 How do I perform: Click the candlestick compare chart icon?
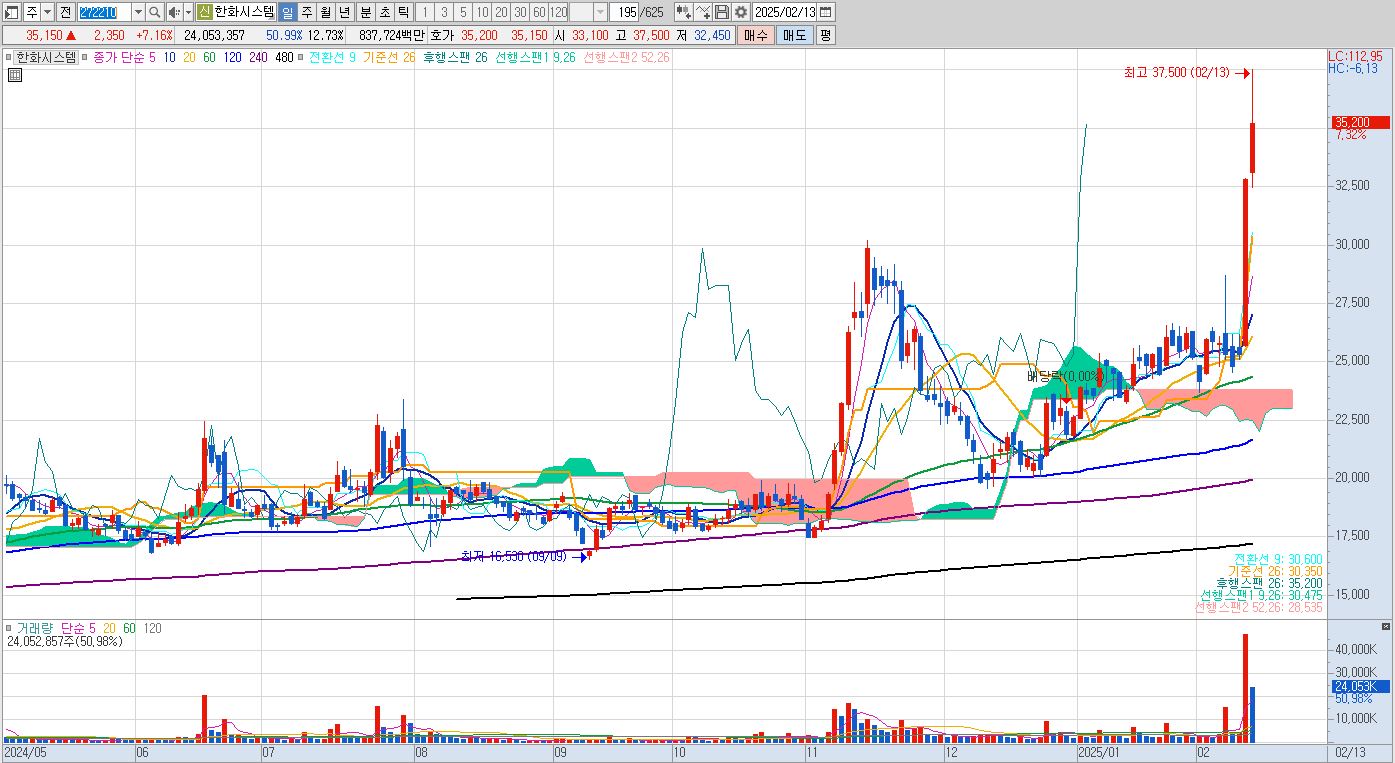(x=684, y=12)
